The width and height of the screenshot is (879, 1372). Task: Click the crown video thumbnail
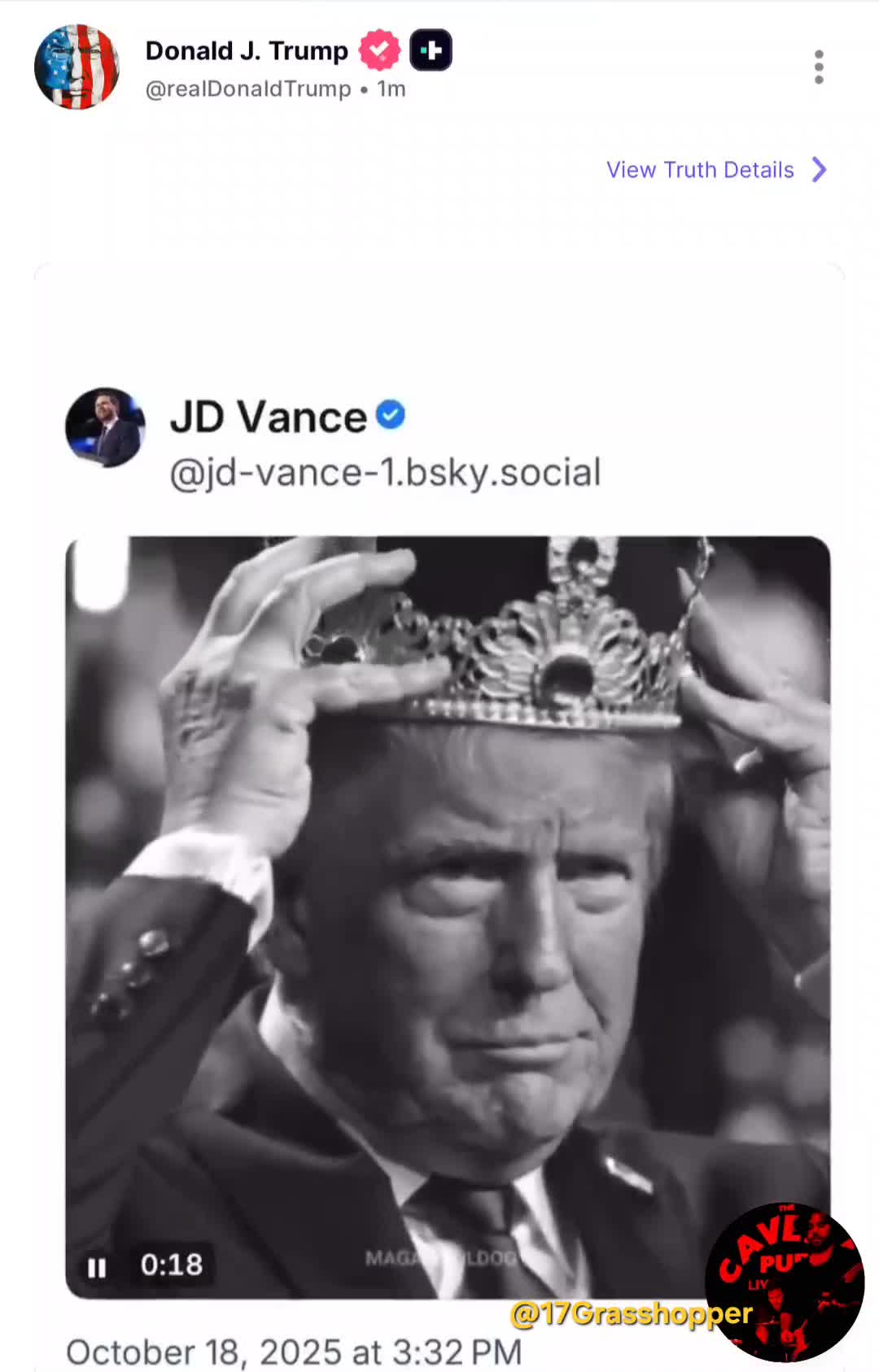coord(448,895)
